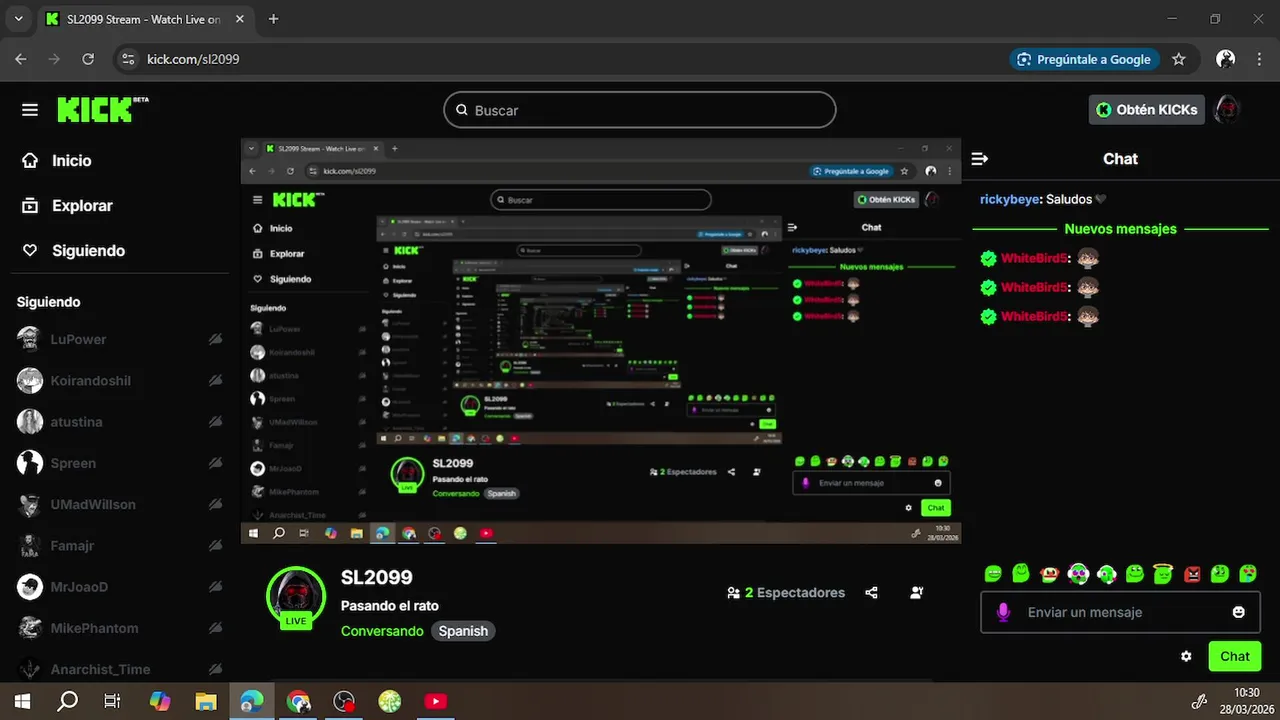1280x720 pixels.
Task: Open the emoji picker in message box
Action: point(1238,612)
